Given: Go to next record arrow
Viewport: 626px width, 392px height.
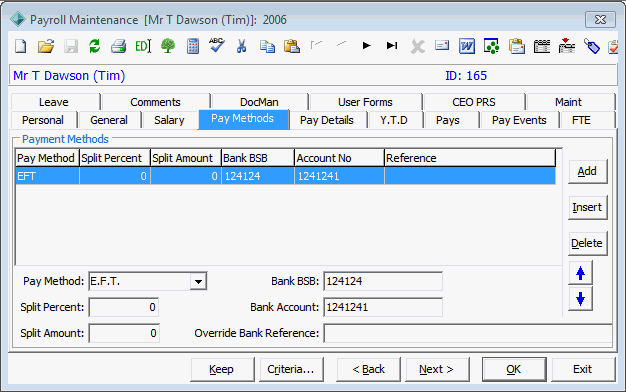Looking at the screenshot, I should click(x=366, y=46).
